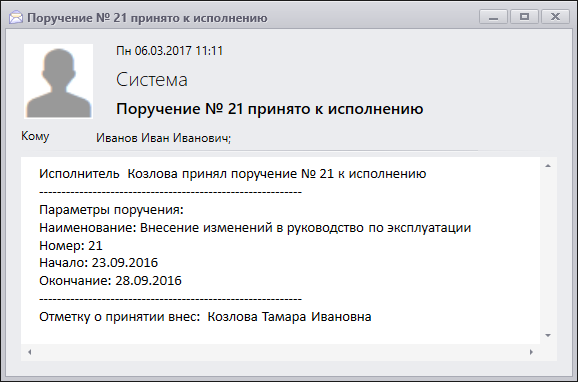Click recipient Иванов Иван Иванович
The width and height of the screenshot is (578, 382).
click(163, 138)
